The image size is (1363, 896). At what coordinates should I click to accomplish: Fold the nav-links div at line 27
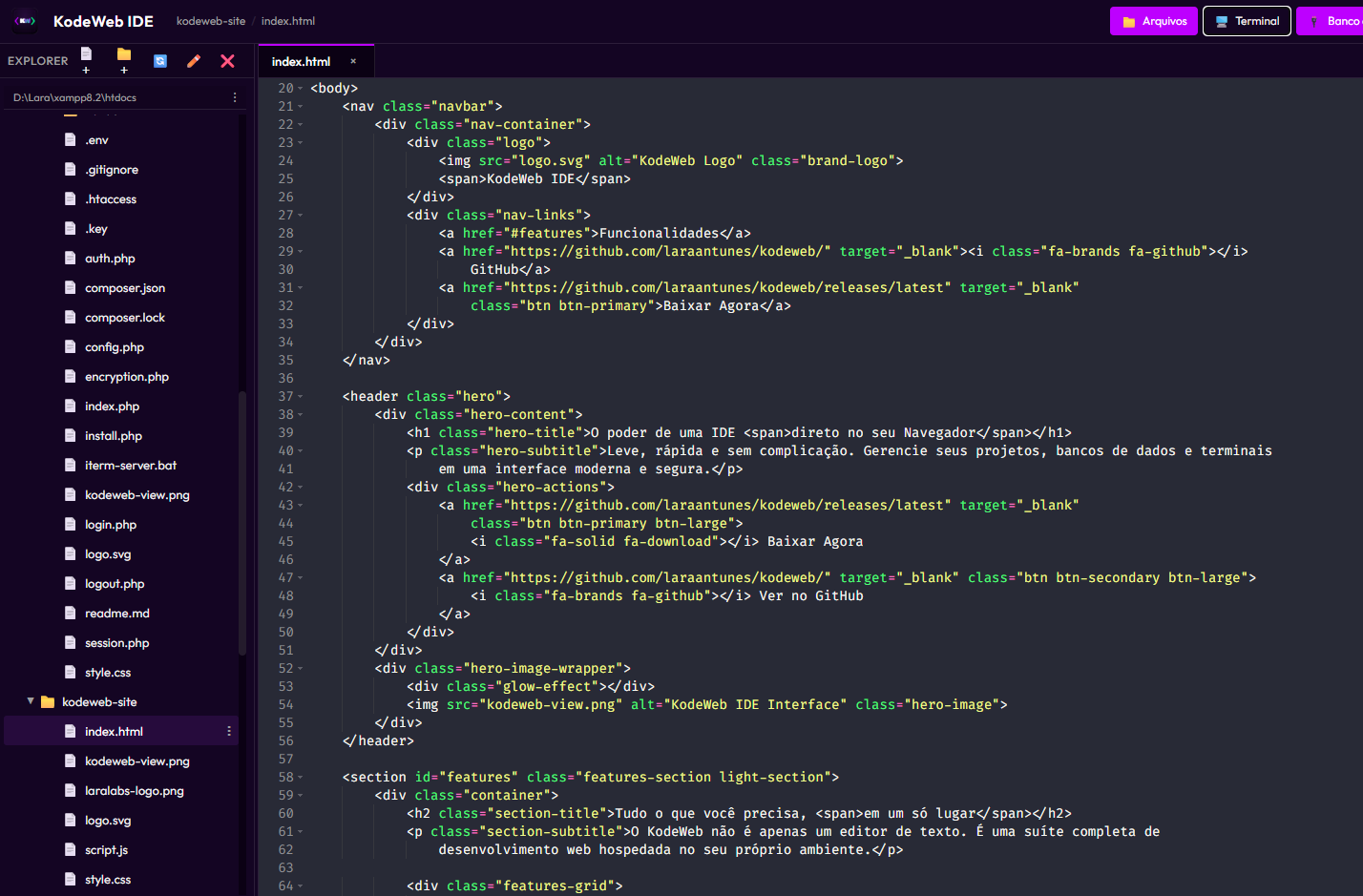point(300,215)
